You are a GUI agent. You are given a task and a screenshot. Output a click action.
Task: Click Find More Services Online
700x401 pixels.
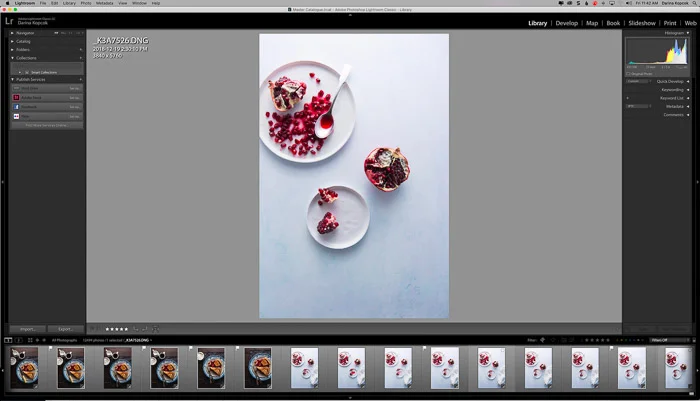pos(46,125)
